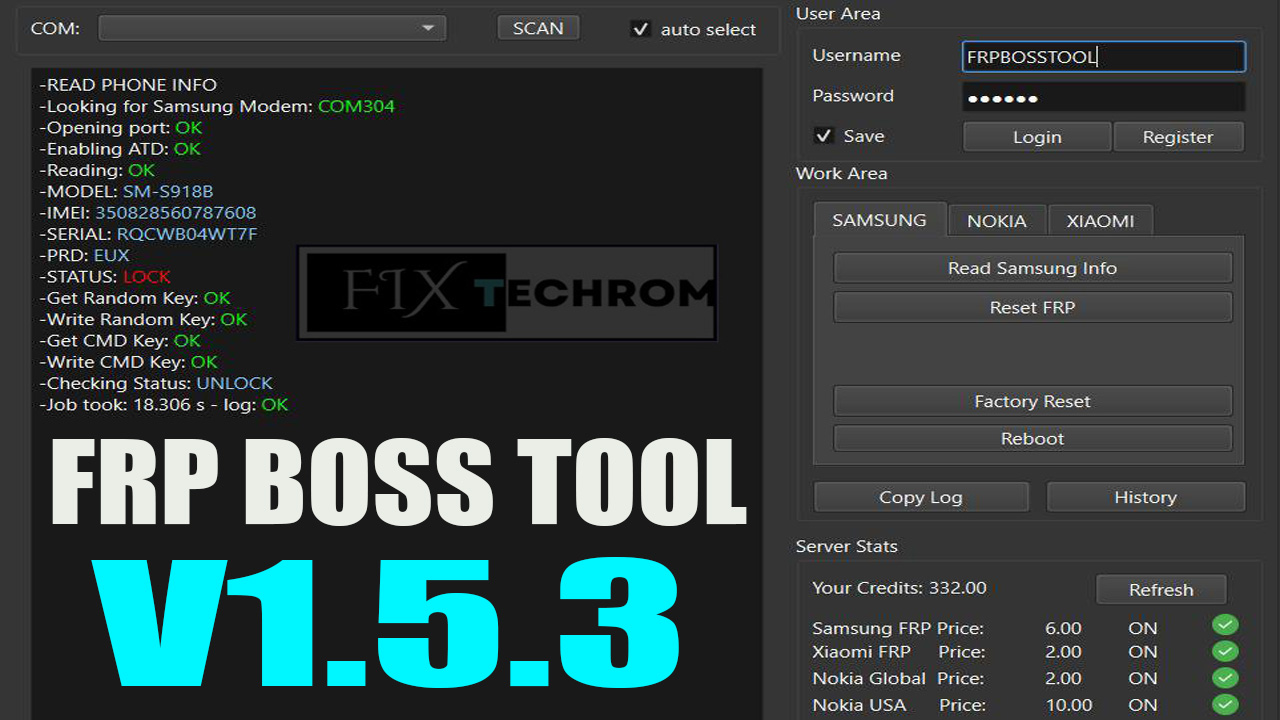Click the Password input field
Viewport: 1280px width, 720px height.
click(1104, 97)
